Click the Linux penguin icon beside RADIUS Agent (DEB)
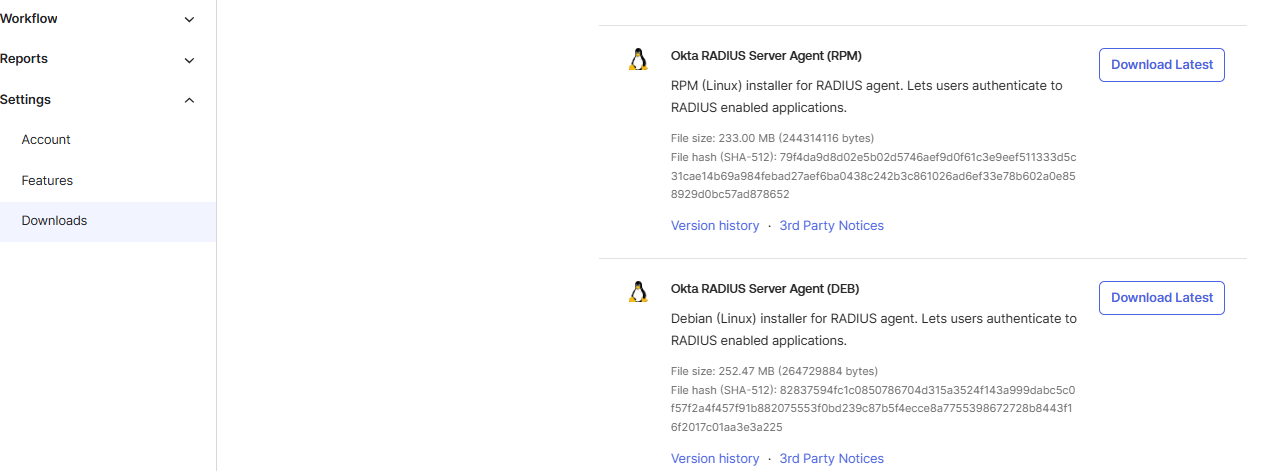Image resolution: width=1273 pixels, height=471 pixels. 637,292
